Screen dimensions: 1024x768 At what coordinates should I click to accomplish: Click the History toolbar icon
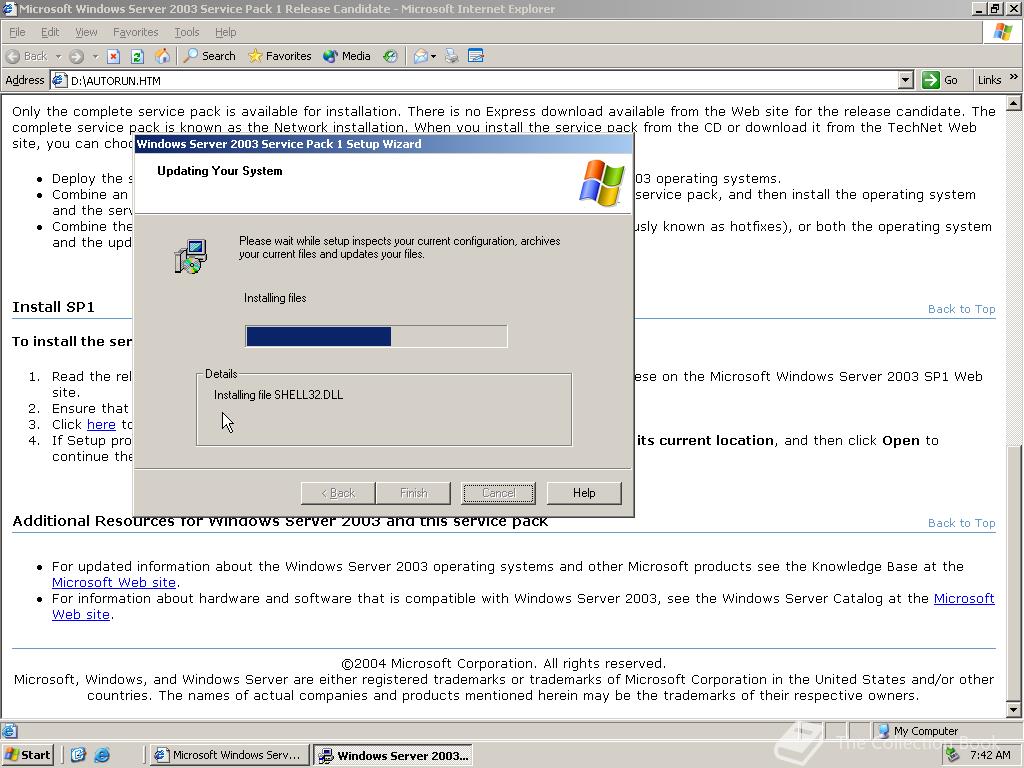coord(391,56)
